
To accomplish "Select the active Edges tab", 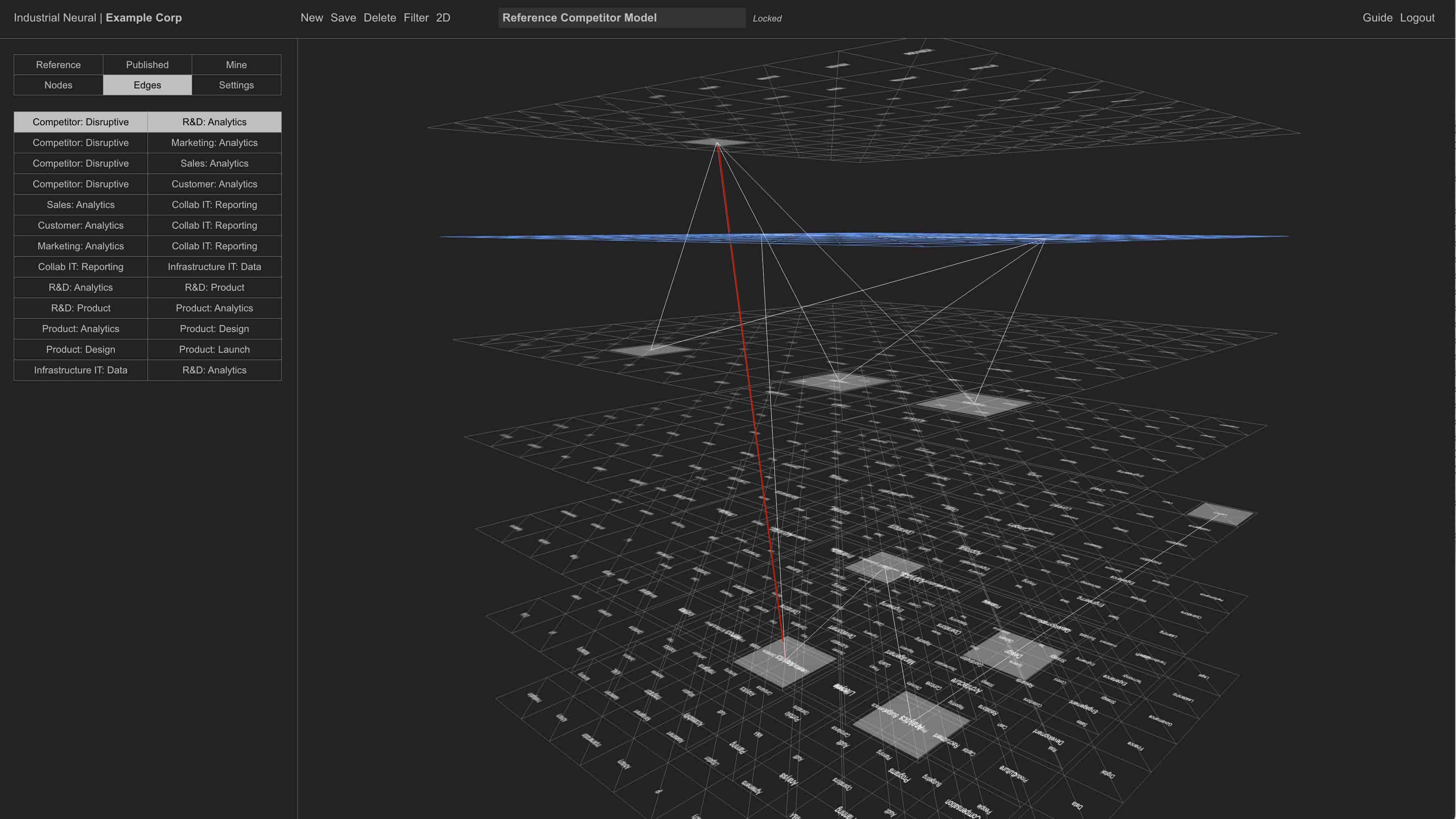I will tap(147, 85).
